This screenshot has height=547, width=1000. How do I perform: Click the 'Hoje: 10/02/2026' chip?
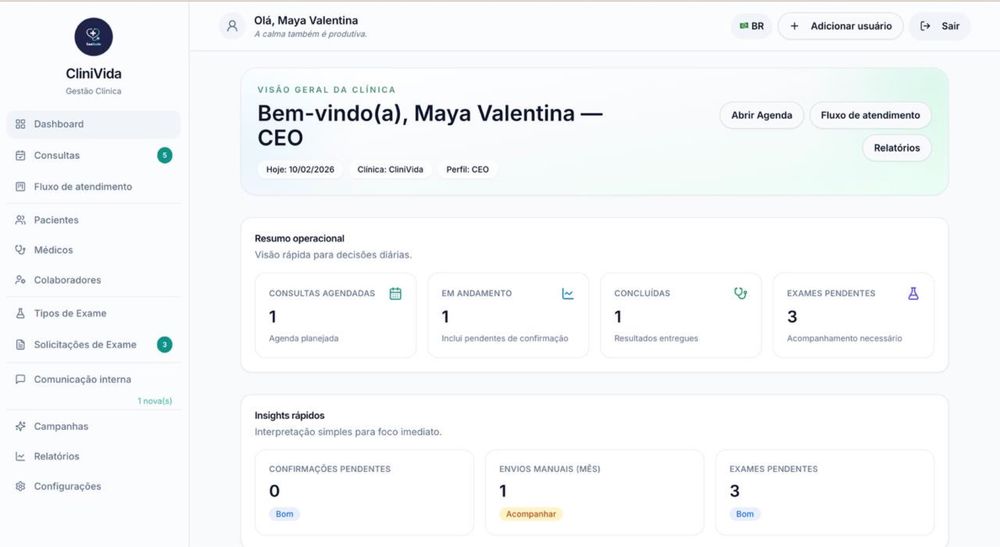point(300,170)
